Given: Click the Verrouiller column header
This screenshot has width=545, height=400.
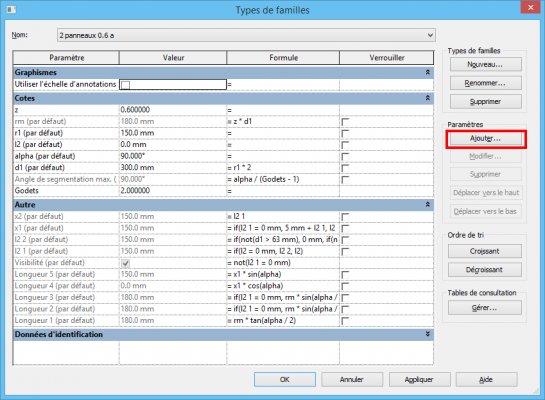Looking at the screenshot, I should pos(387,58).
